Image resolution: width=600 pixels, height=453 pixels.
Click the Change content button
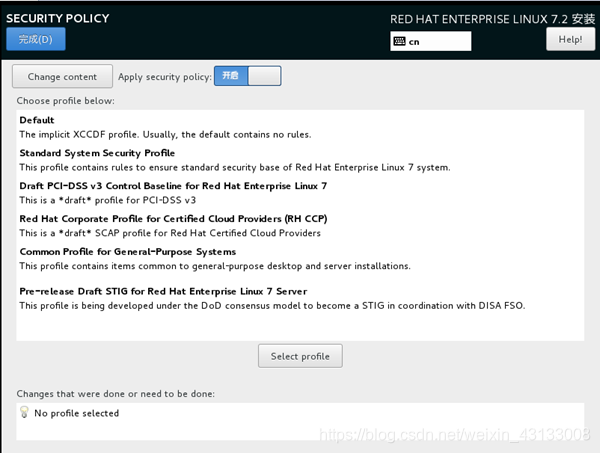click(x=62, y=77)
